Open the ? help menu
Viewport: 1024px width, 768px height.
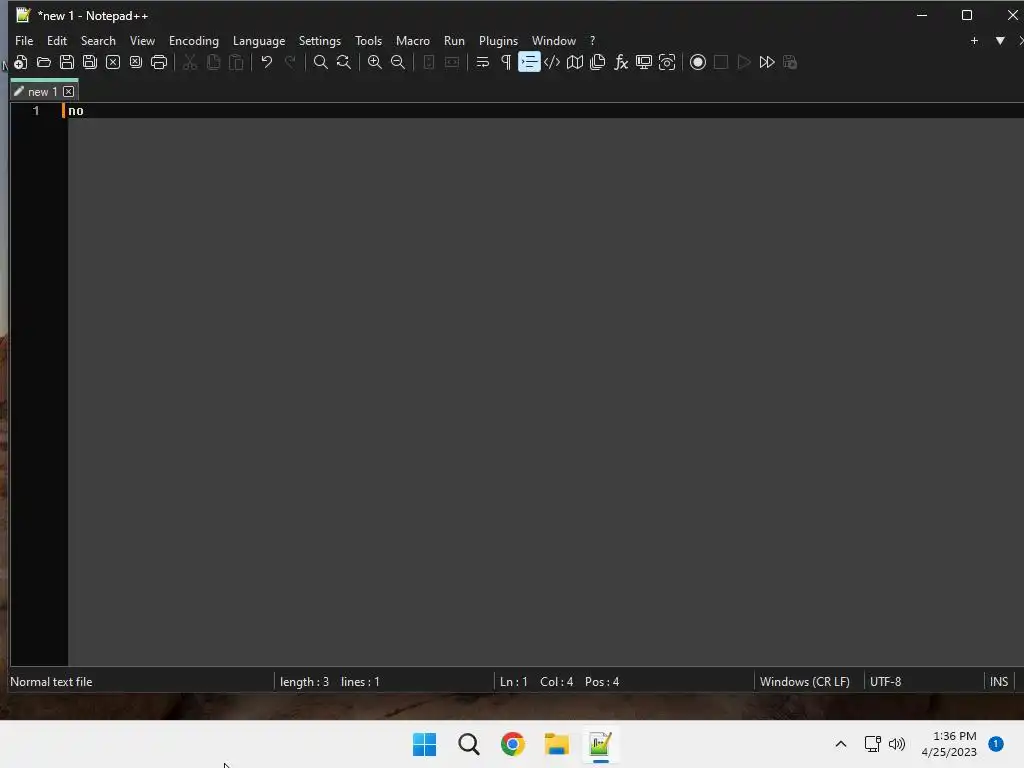[x=593, y=40]
